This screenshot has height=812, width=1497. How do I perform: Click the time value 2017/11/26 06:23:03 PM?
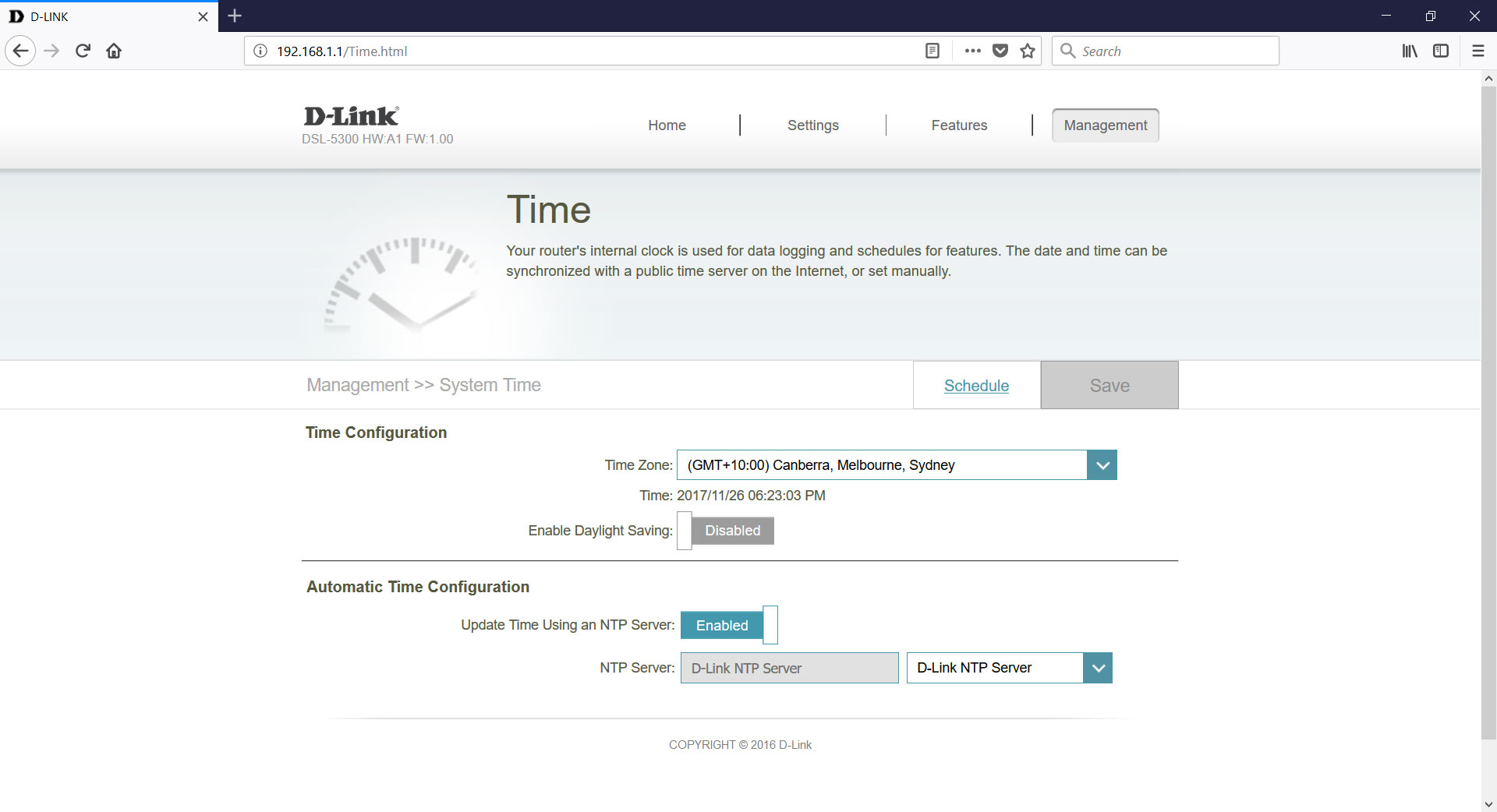coord(751,496)
